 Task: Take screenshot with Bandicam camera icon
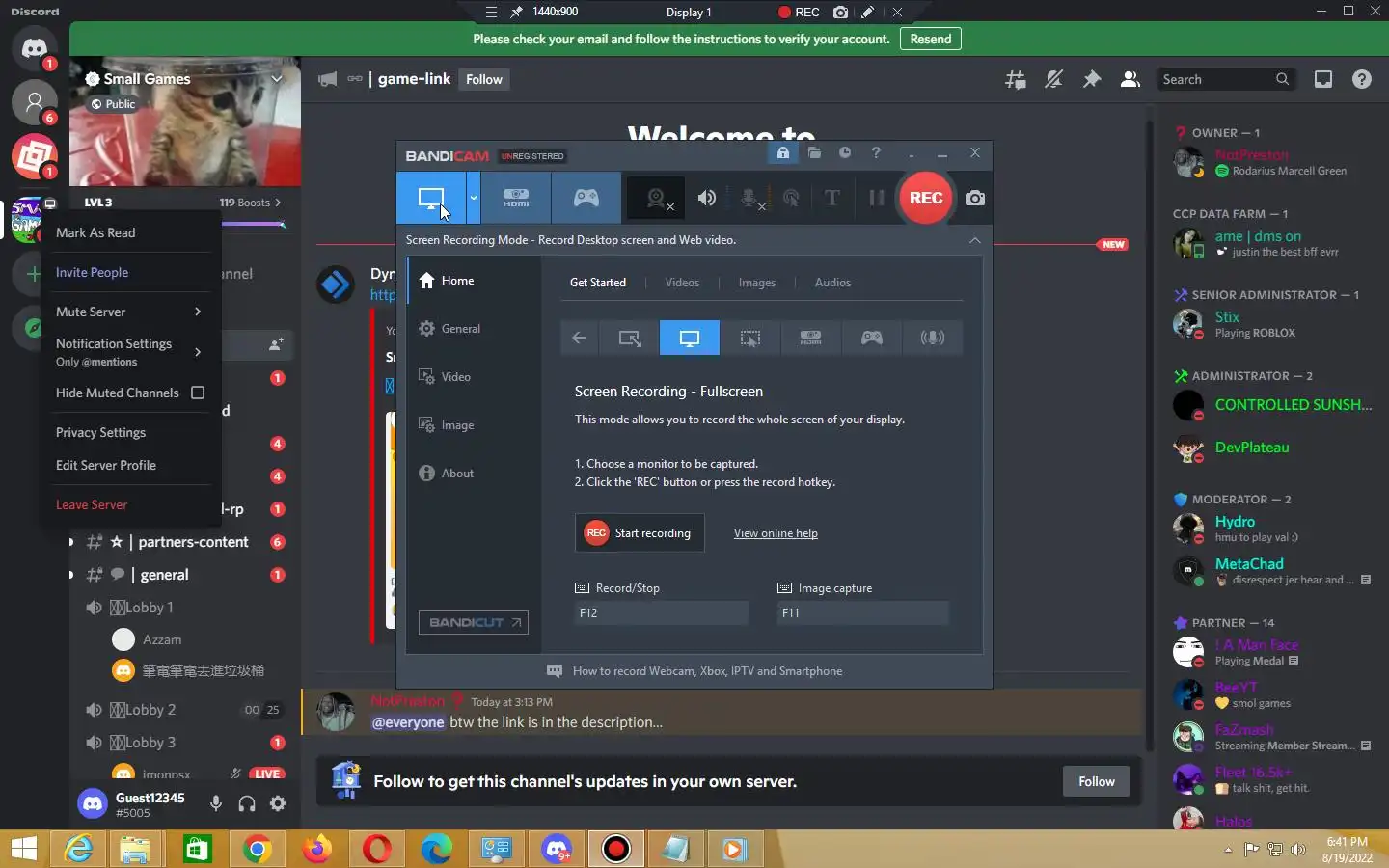(x=975, y=198)
